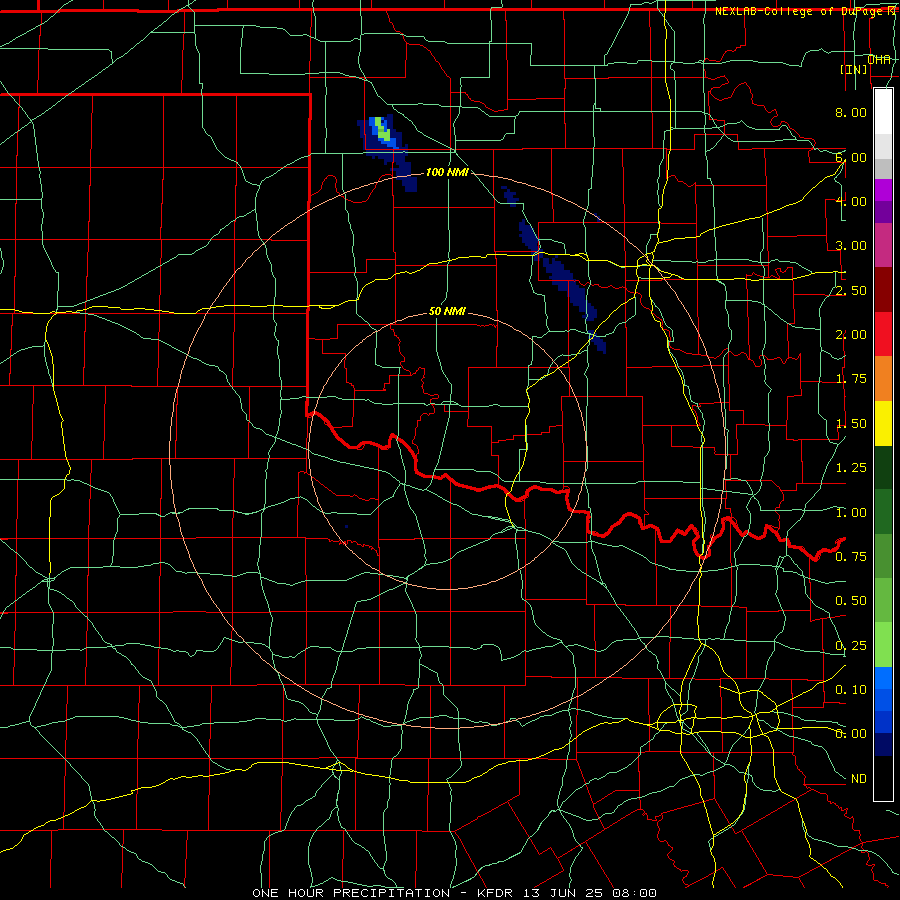Click the OHA product label

click(879, 59)
